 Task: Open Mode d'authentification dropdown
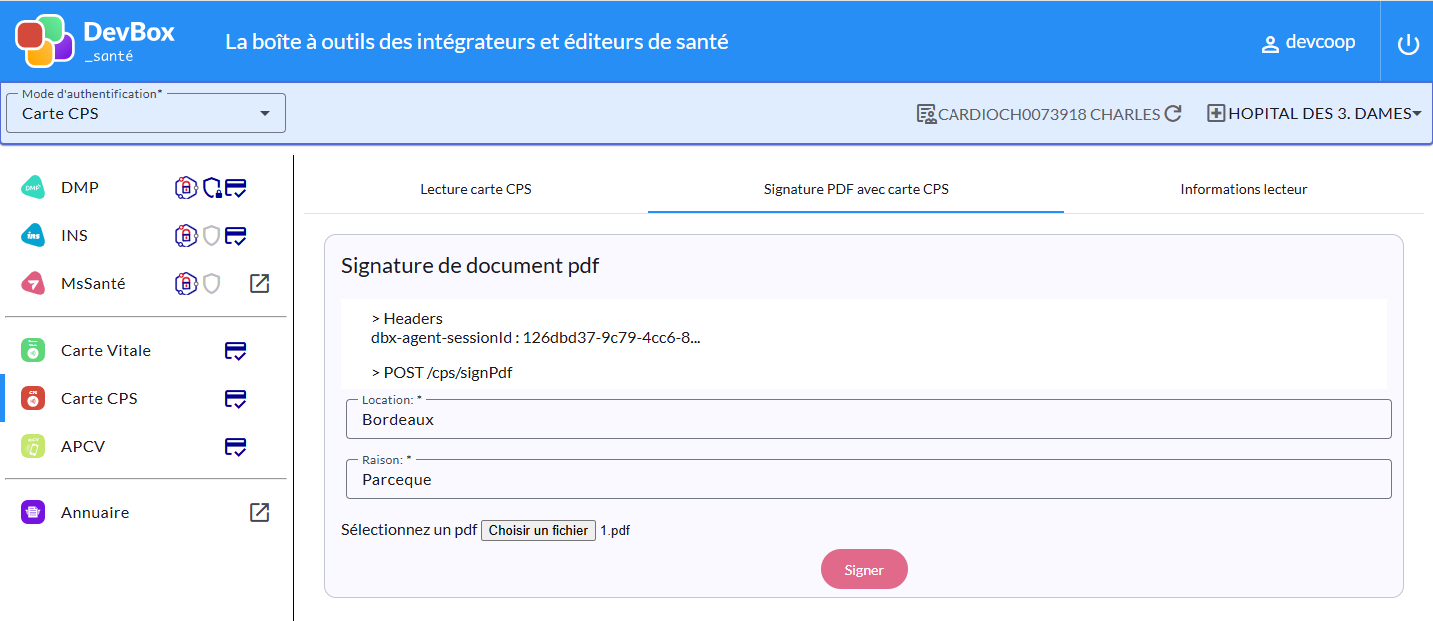(146, 113)
